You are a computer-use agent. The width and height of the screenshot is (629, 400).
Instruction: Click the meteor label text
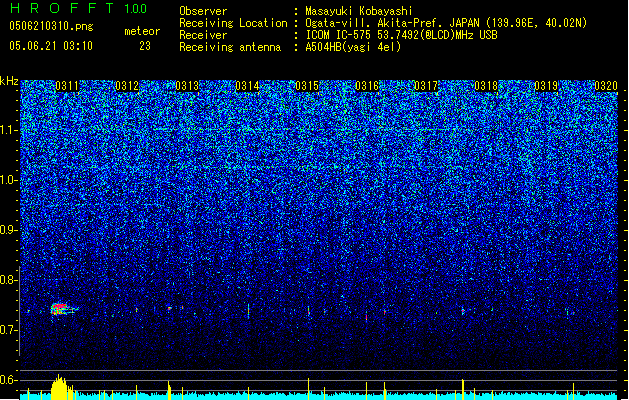tap(142, 31)
